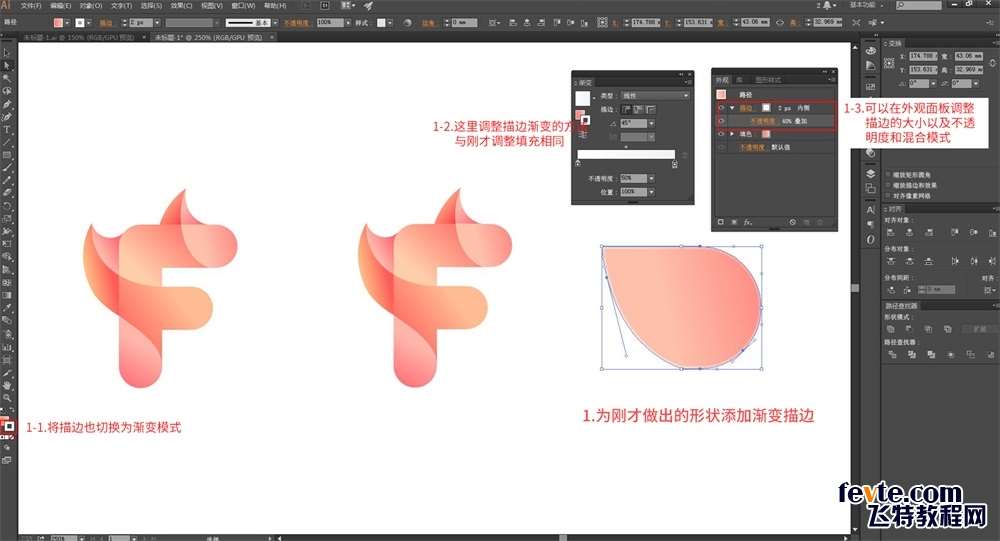Viewport: 1000px width, 541px height.
Task: Click Clear Appearance icon in Appearance panel
Action: 793,222
